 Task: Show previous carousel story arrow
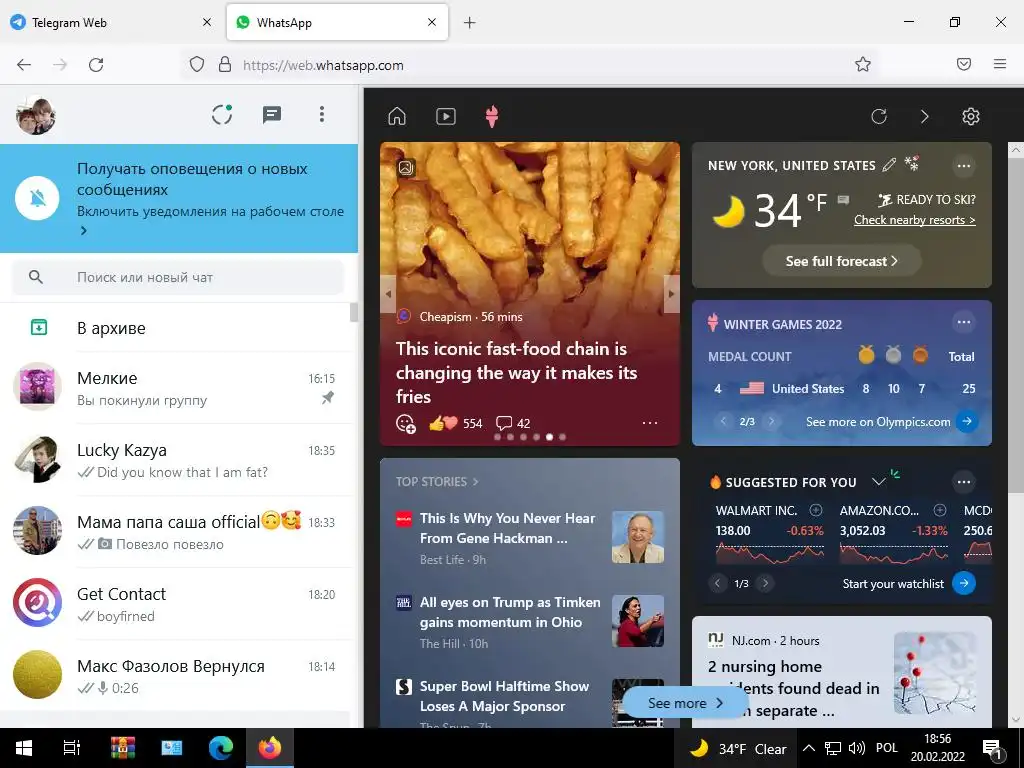pos(388,294)
